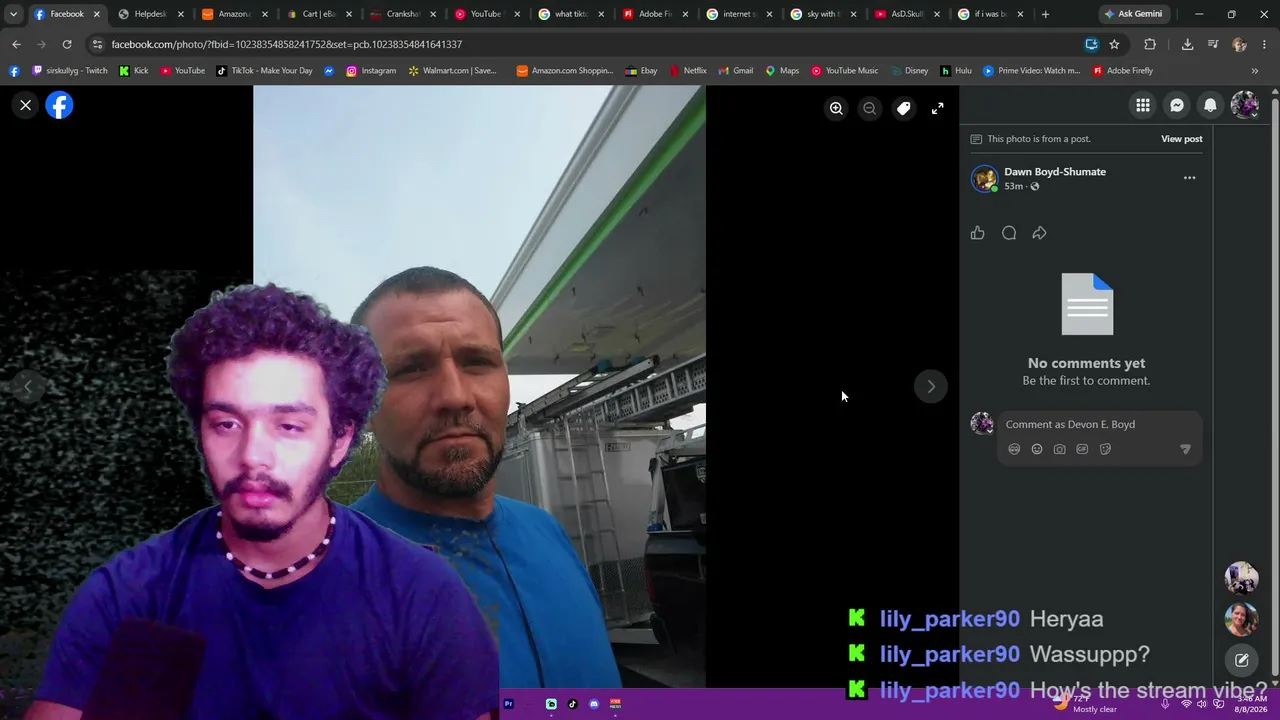Show the next photo
Image resolution: width=1280 pixels, height=720 pixels.
[x=931, y=387]
